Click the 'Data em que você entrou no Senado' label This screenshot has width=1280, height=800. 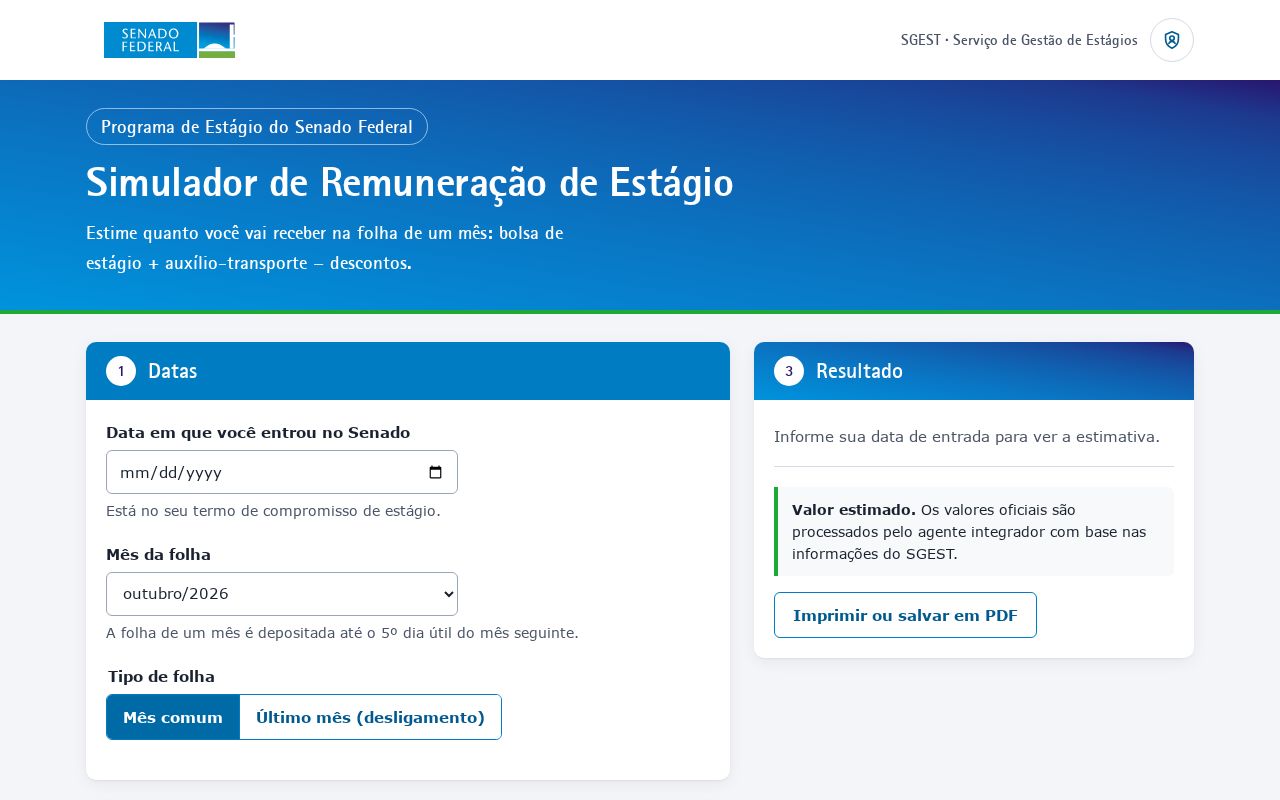pyautogui.click(x=258, y=433)
